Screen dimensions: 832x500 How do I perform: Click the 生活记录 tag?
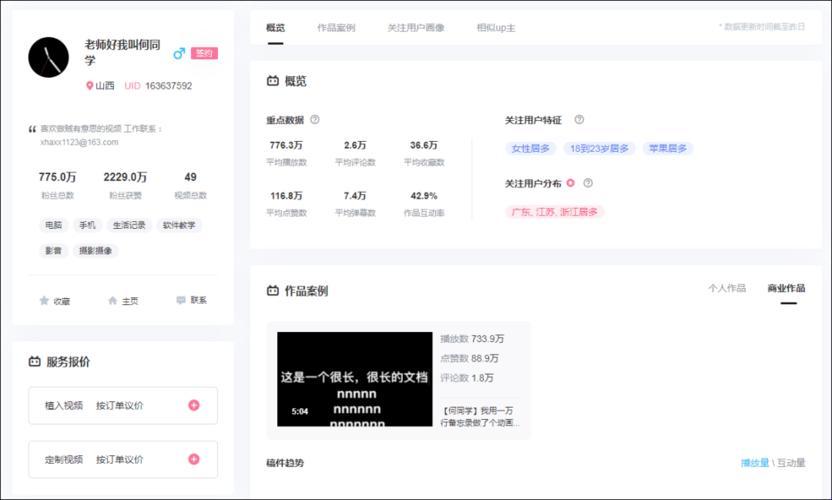129,225
